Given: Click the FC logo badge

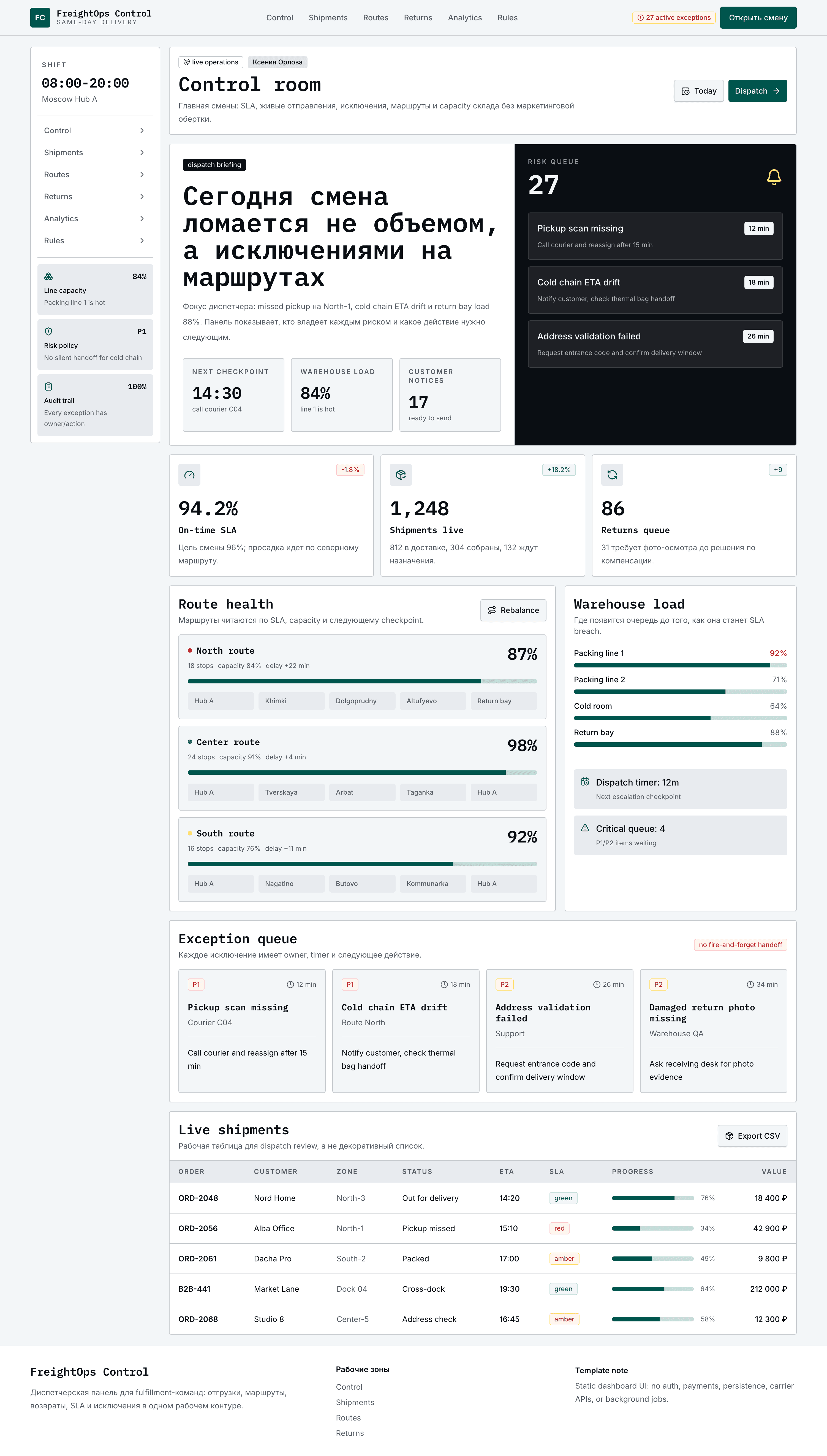Looking at the screenshot, I should [x=40, y=18].
